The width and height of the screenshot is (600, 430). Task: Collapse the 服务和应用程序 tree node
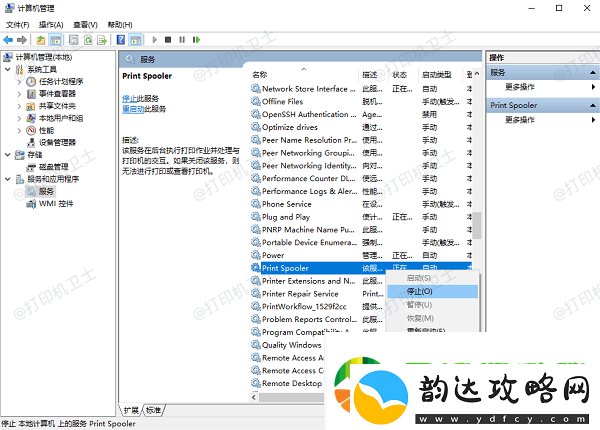[x=8, y=179]
